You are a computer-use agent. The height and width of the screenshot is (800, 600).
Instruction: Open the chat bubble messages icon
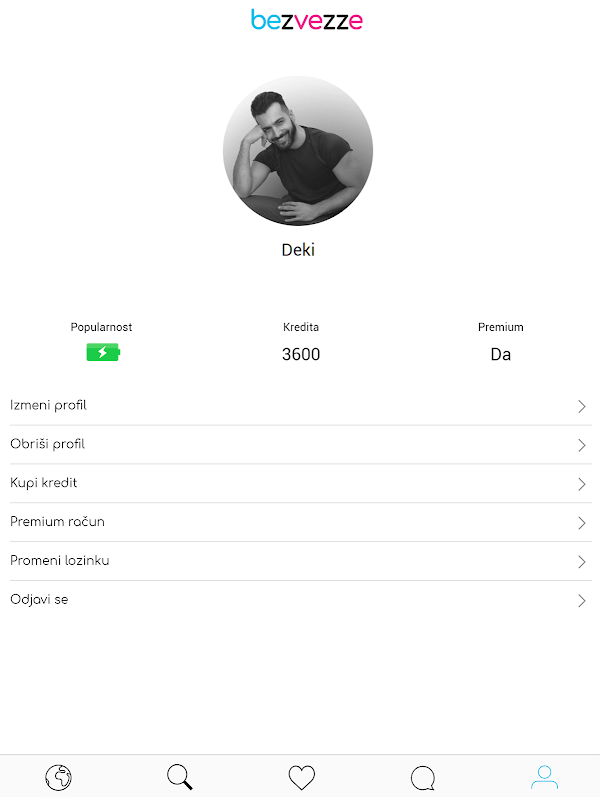[x=423, y=777]
